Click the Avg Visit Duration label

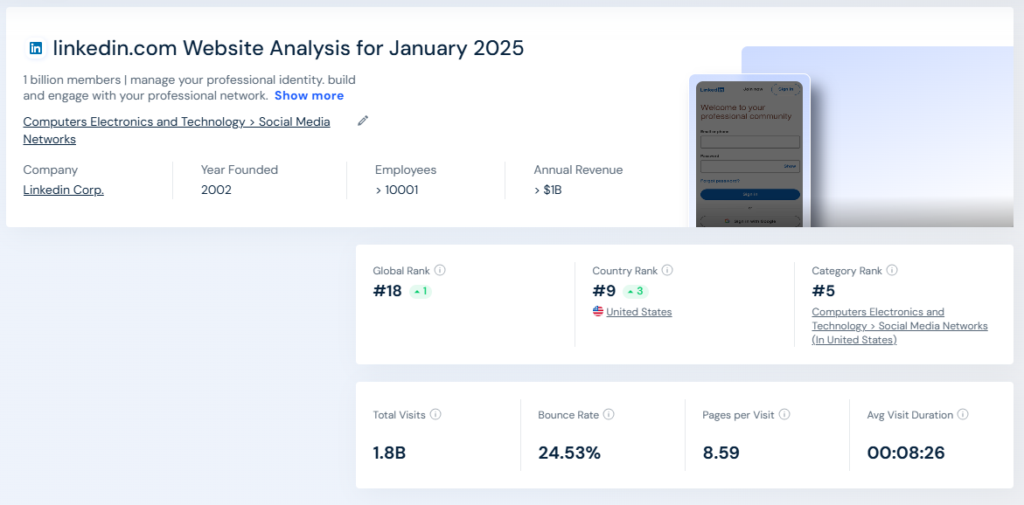(x=910, y=415)
